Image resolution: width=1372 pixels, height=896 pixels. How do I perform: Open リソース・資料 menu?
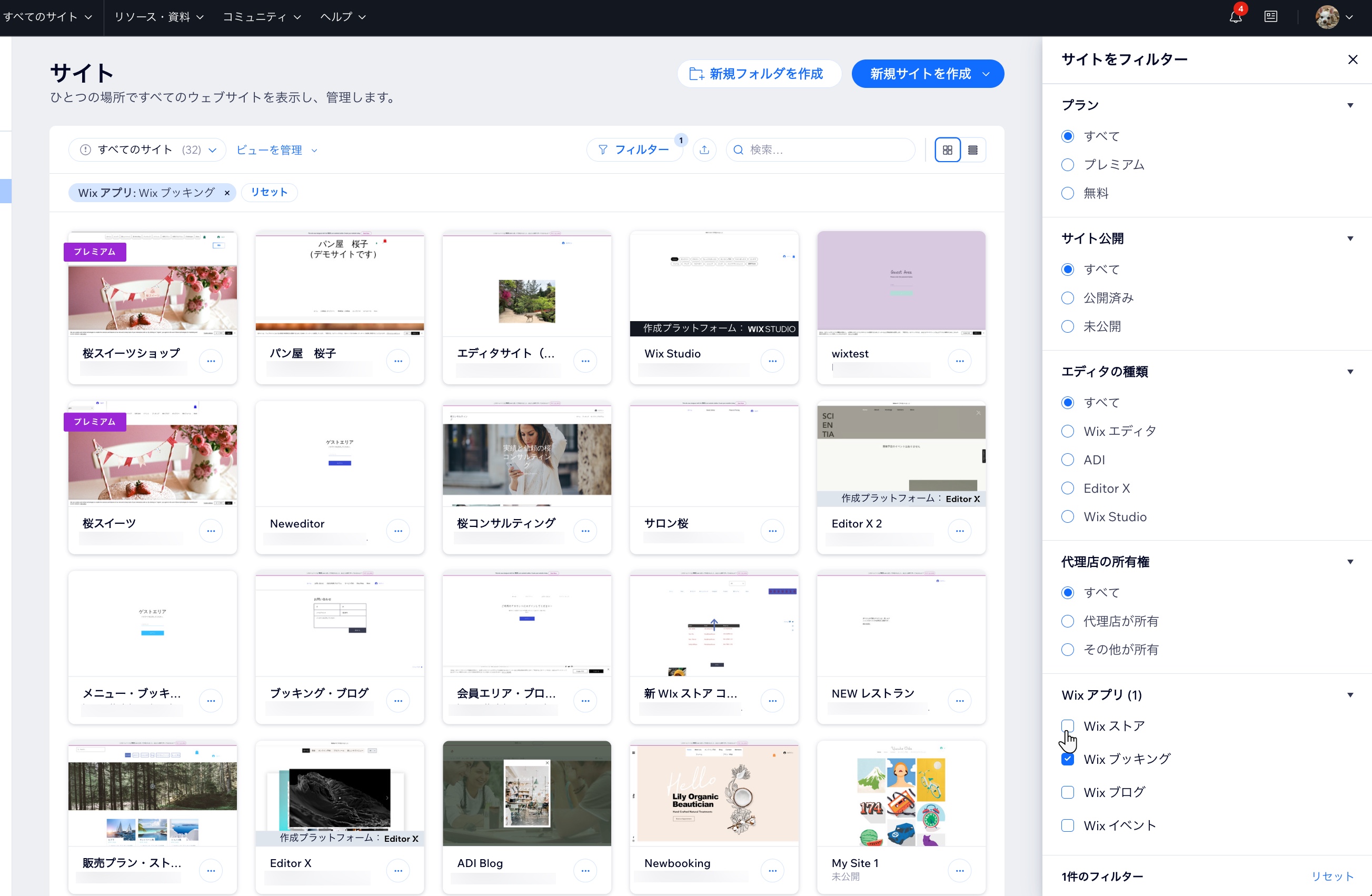click(158, 17)
